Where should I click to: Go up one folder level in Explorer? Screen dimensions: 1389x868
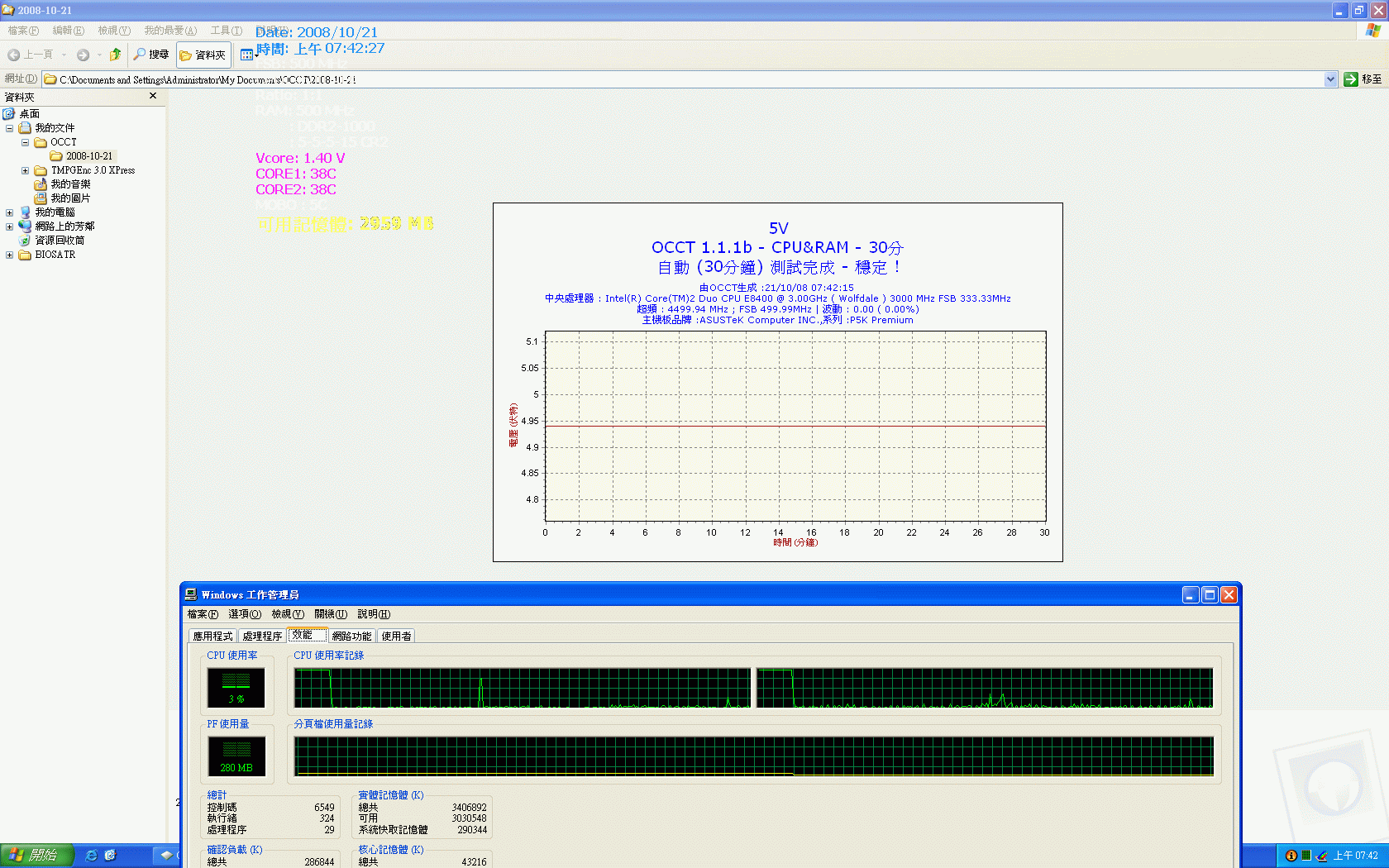point(115,55)
